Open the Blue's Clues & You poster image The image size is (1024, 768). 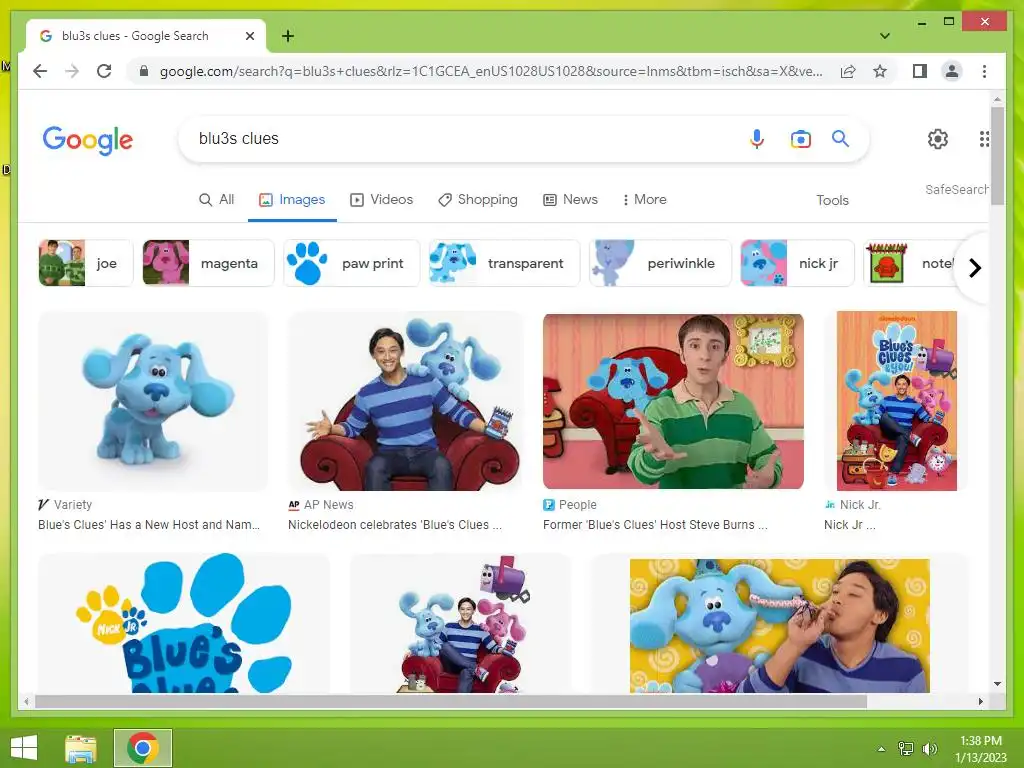[x=897, y=401]
